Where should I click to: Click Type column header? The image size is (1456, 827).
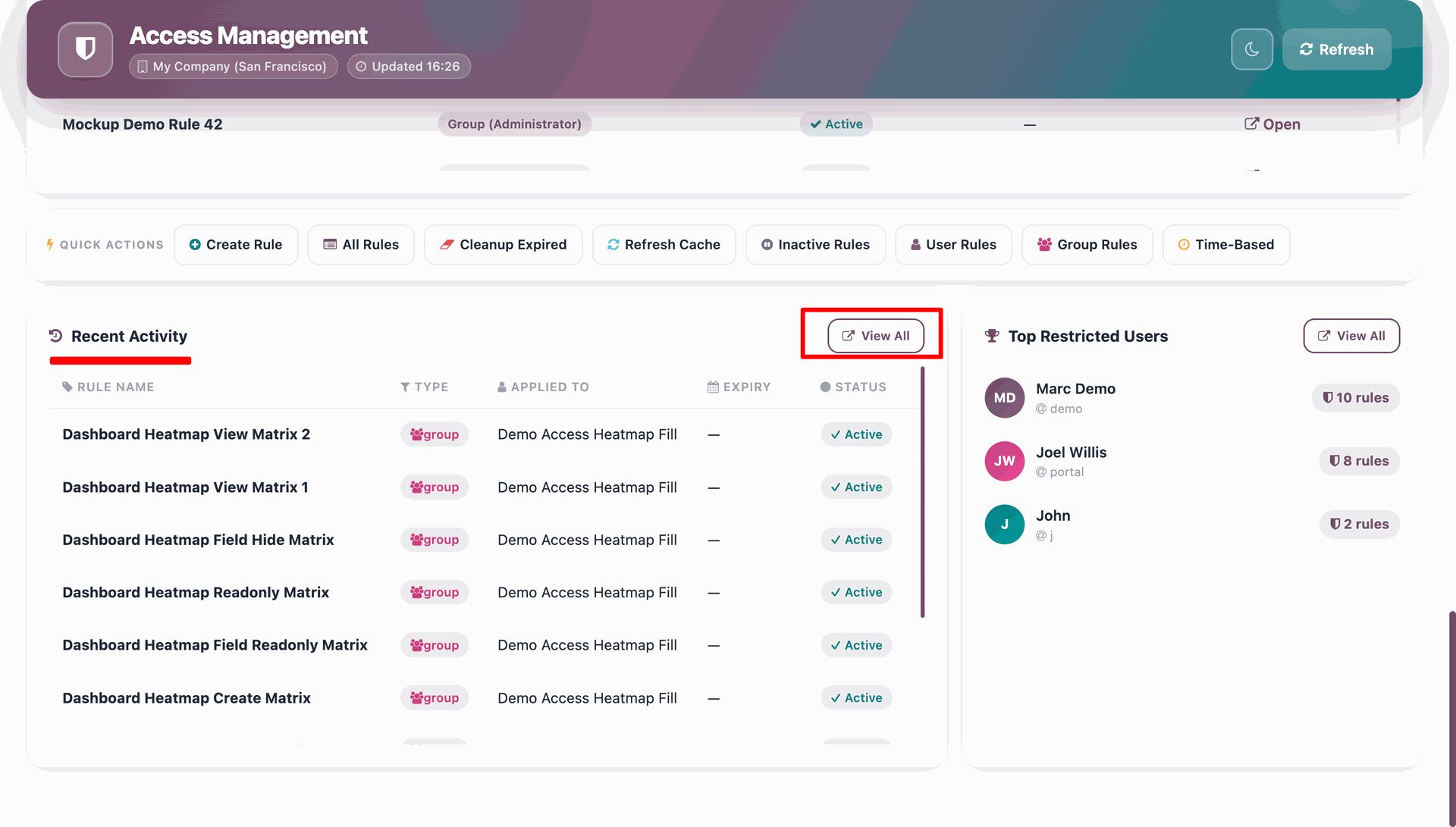[424, 387]
